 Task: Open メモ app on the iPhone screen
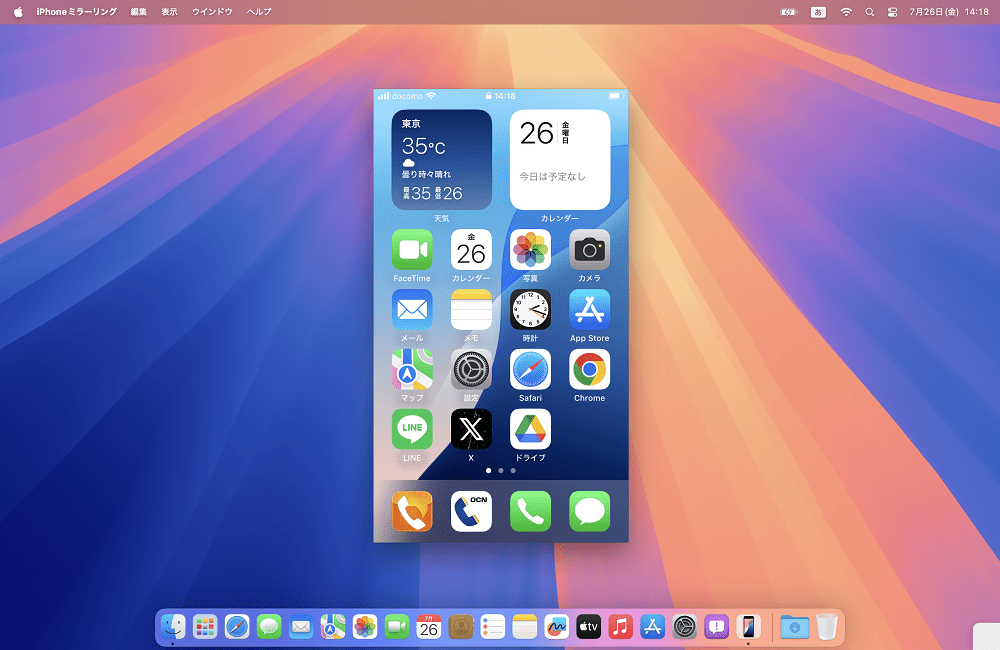pos(471,310)
